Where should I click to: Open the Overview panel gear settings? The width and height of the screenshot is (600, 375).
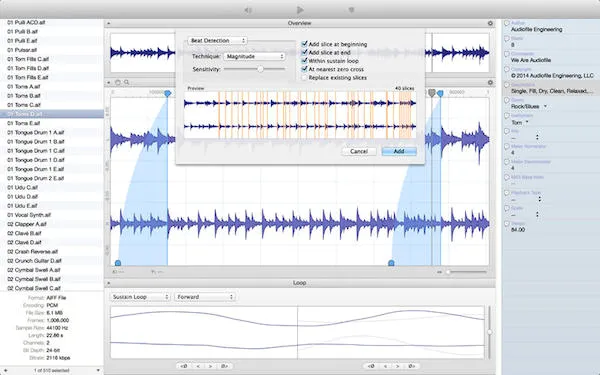(490, 23)
